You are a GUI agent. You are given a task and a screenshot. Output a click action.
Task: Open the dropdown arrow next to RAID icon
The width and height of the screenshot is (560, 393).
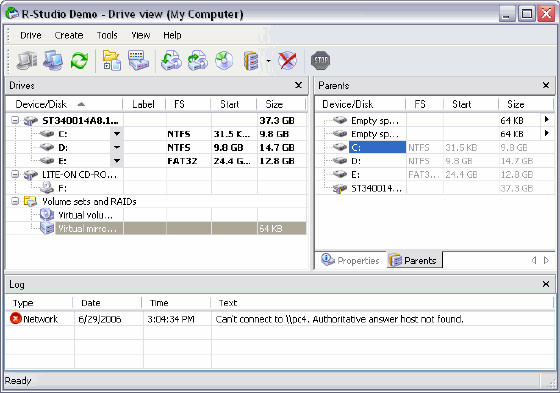click(268, 61)
